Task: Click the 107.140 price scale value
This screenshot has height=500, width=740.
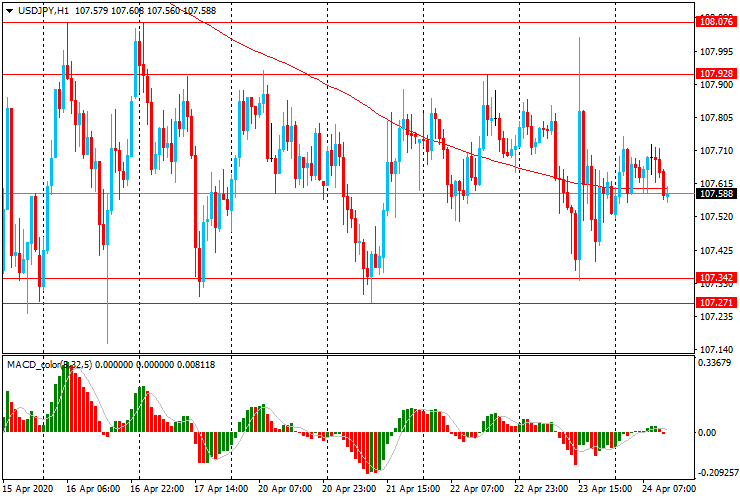Action: point(716,349)
